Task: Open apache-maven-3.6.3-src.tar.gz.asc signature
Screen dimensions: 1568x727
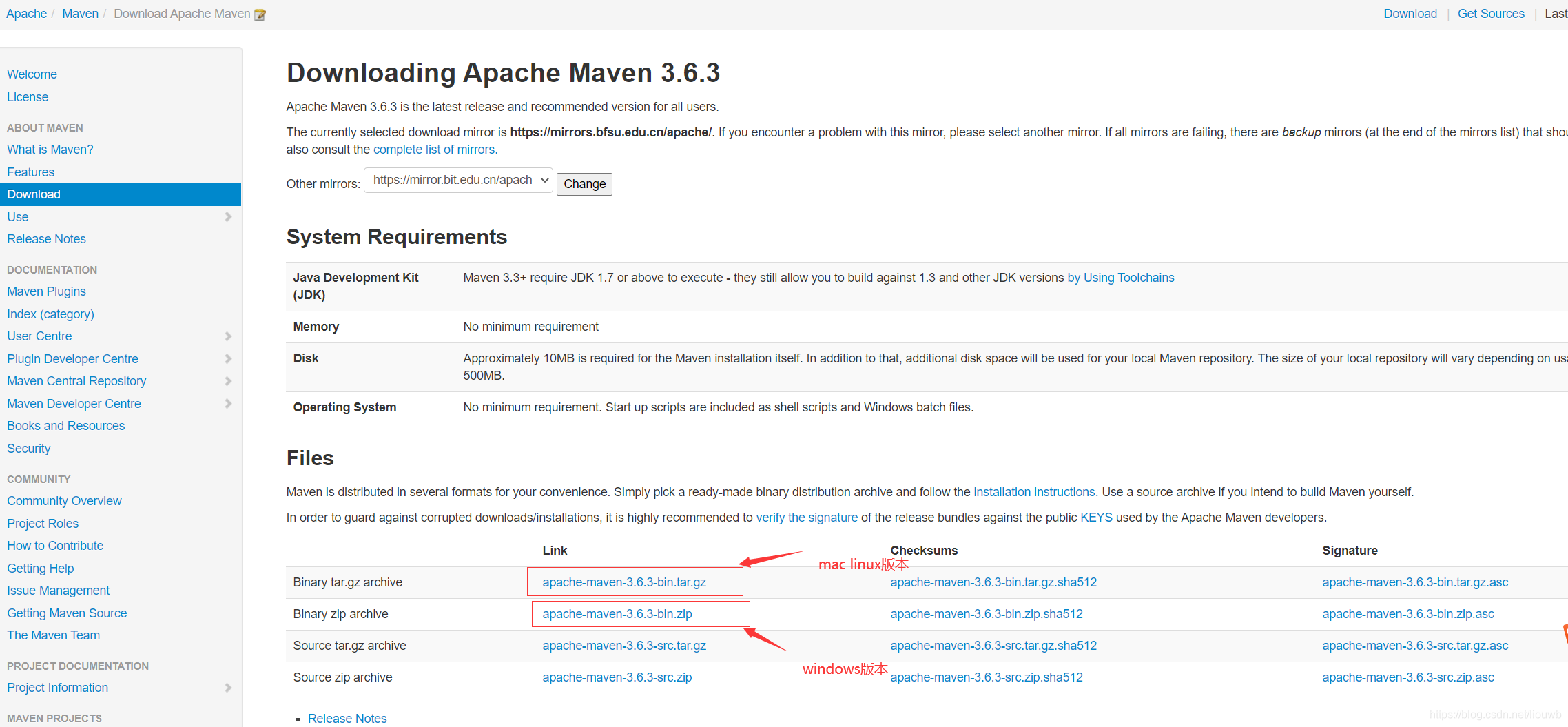Action: click(1415, 646)
